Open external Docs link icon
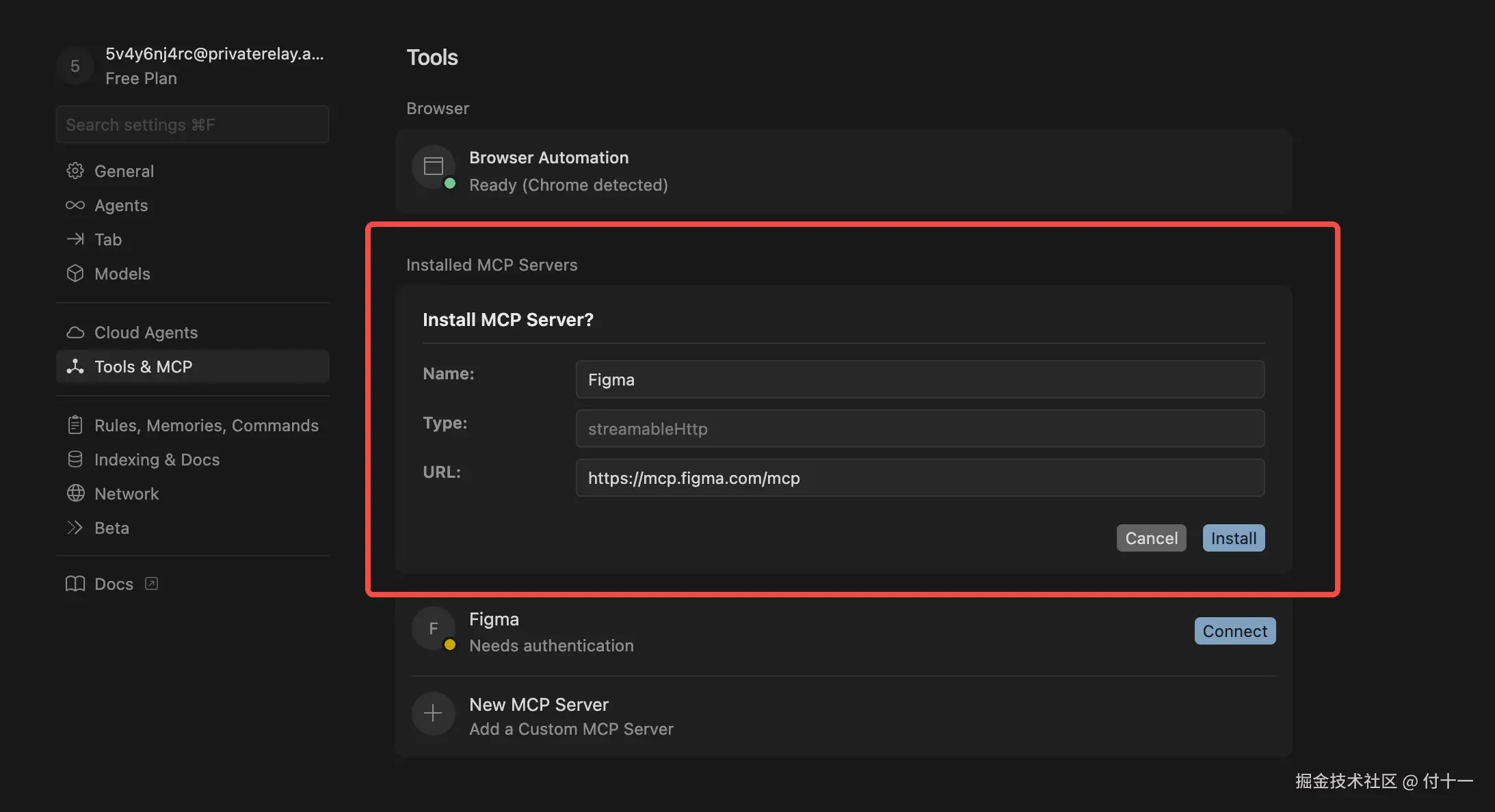This screenshot has width=1495, height=812. (152, 584)
